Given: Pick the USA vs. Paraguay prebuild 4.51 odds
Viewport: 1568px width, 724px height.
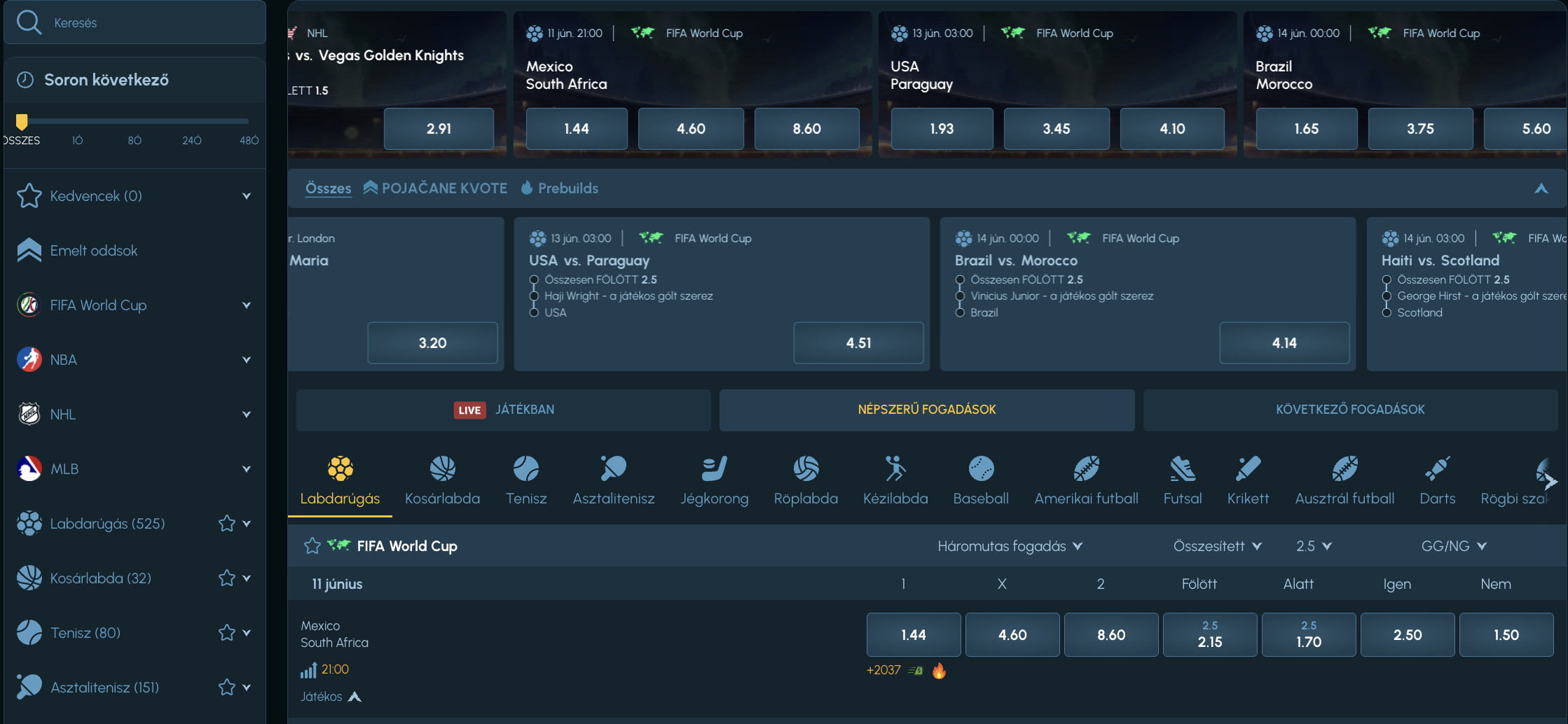Looking at the screenshot, I should tap(858, 342).
